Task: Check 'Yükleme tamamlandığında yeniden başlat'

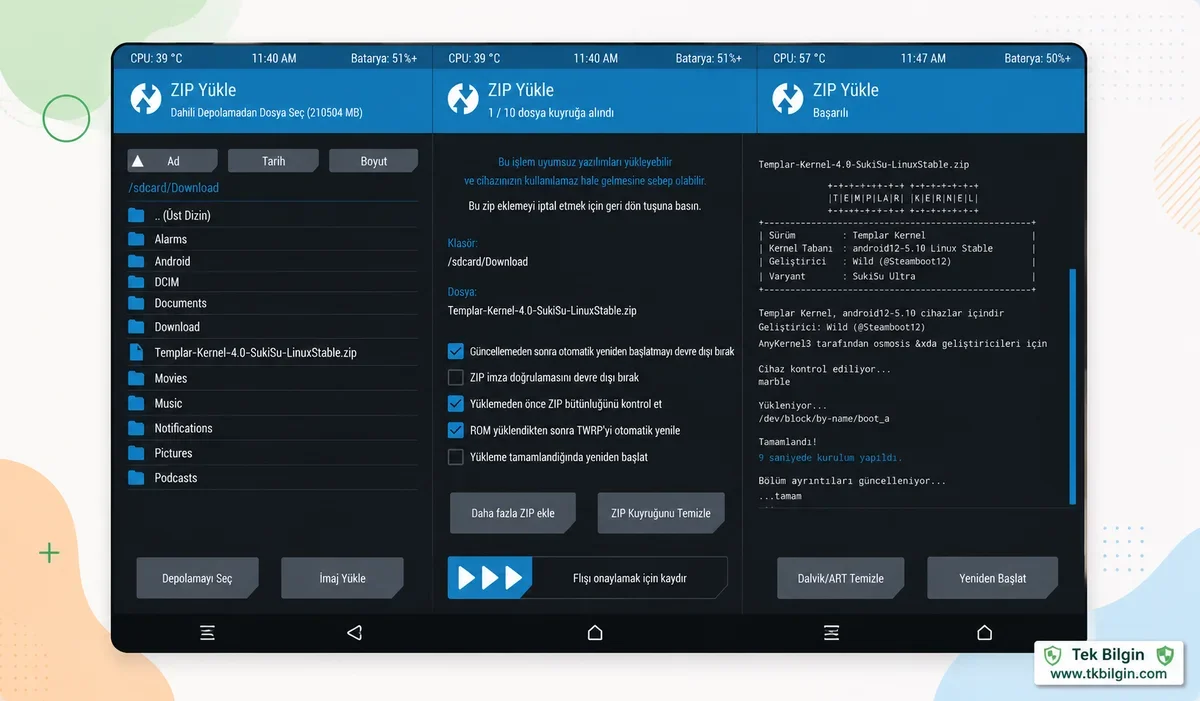Action: (x=455, y=457)
